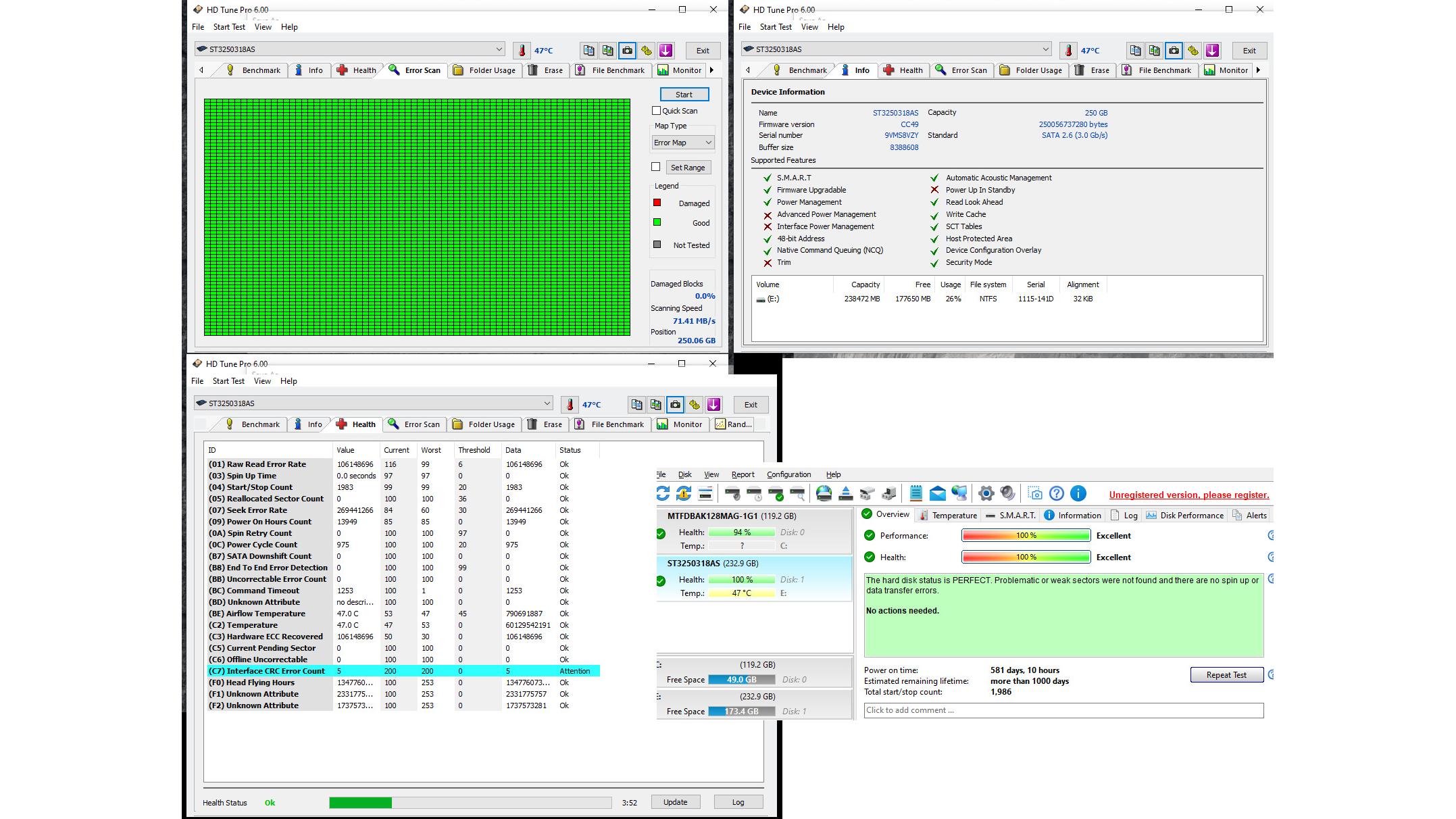Select the (09) Power On Hours Count row
The width and height of the screenshot is (1456, 819).
tap(403, 522)
